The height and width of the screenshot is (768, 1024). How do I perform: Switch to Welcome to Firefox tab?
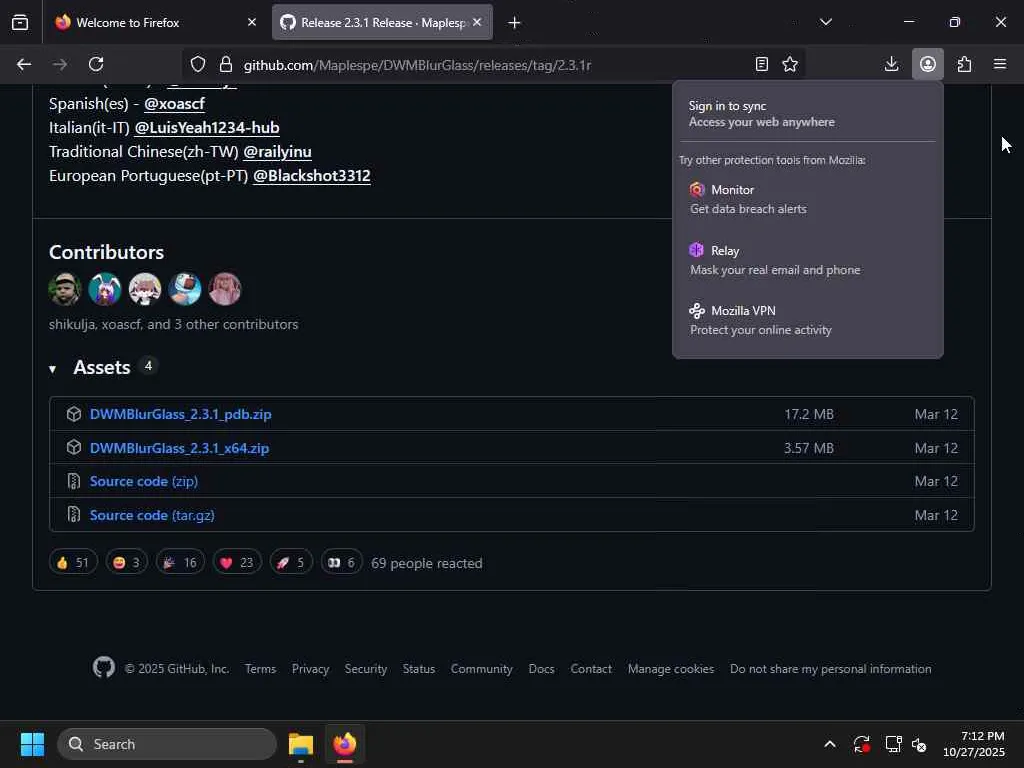click(155, 22)
